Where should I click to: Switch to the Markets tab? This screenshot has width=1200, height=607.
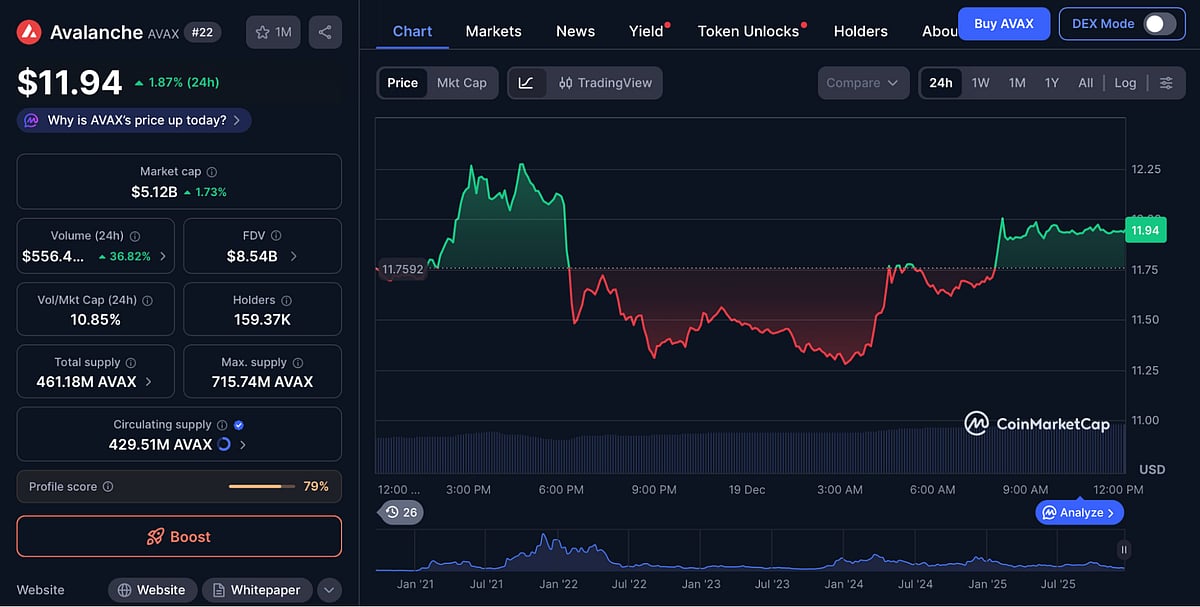(493, 31)
